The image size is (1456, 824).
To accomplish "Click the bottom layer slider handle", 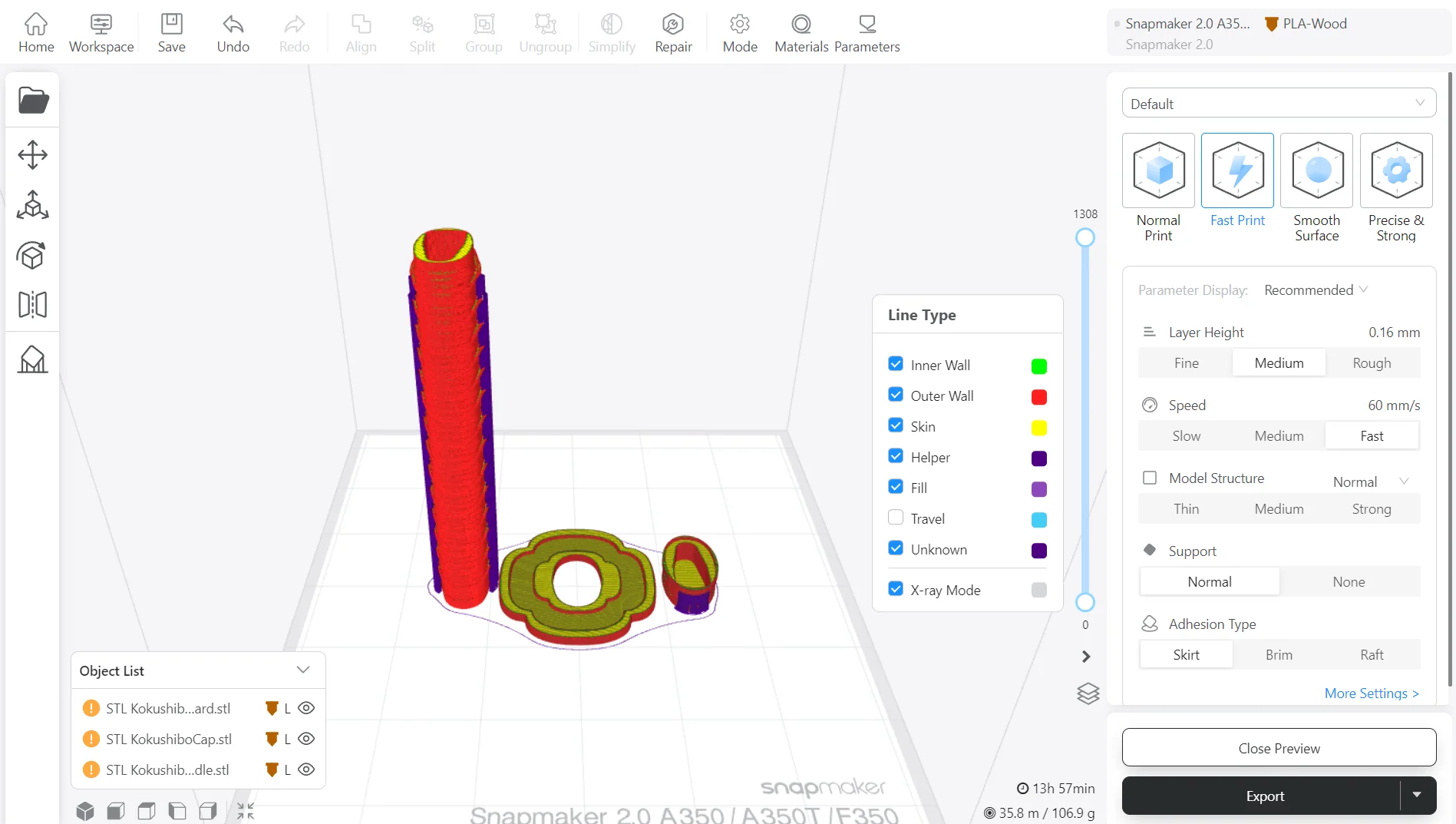I will pos(1085,602).
